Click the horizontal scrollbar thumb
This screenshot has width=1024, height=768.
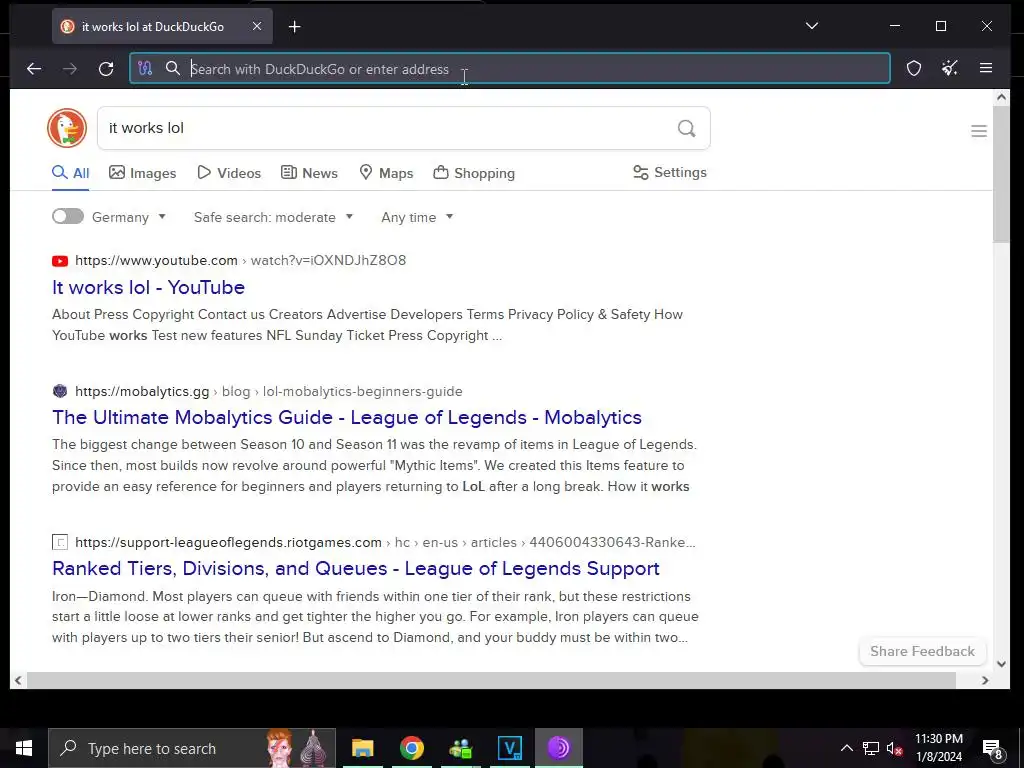click(491, 680)
